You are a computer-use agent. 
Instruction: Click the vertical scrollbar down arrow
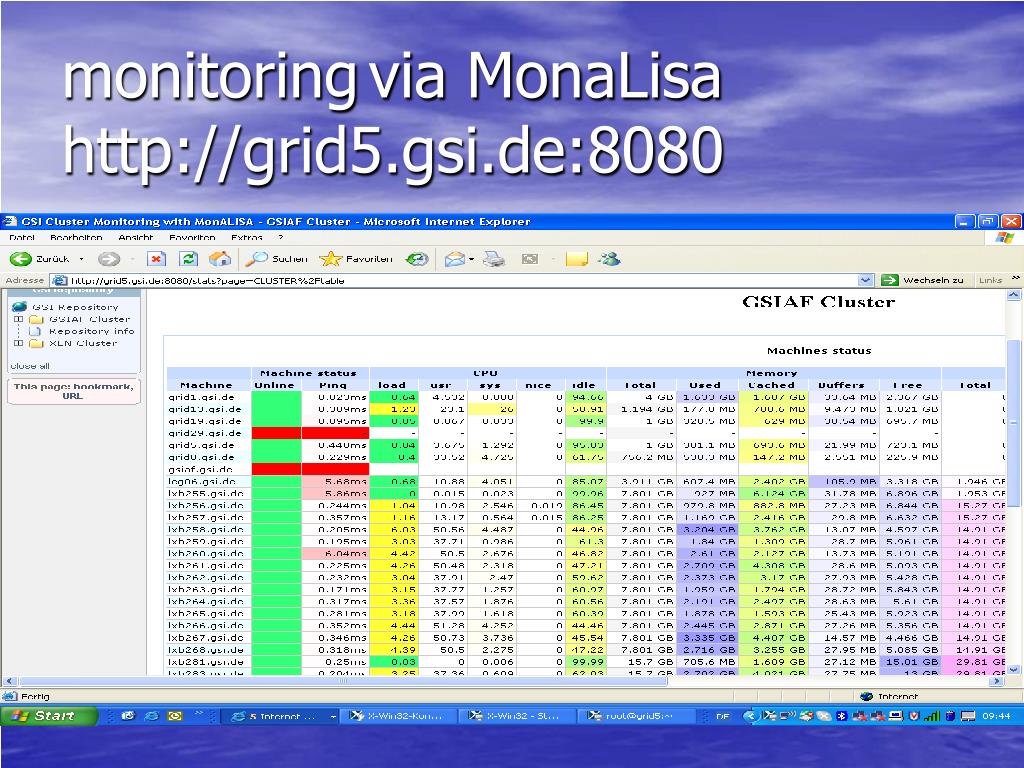coord(1014,669)
